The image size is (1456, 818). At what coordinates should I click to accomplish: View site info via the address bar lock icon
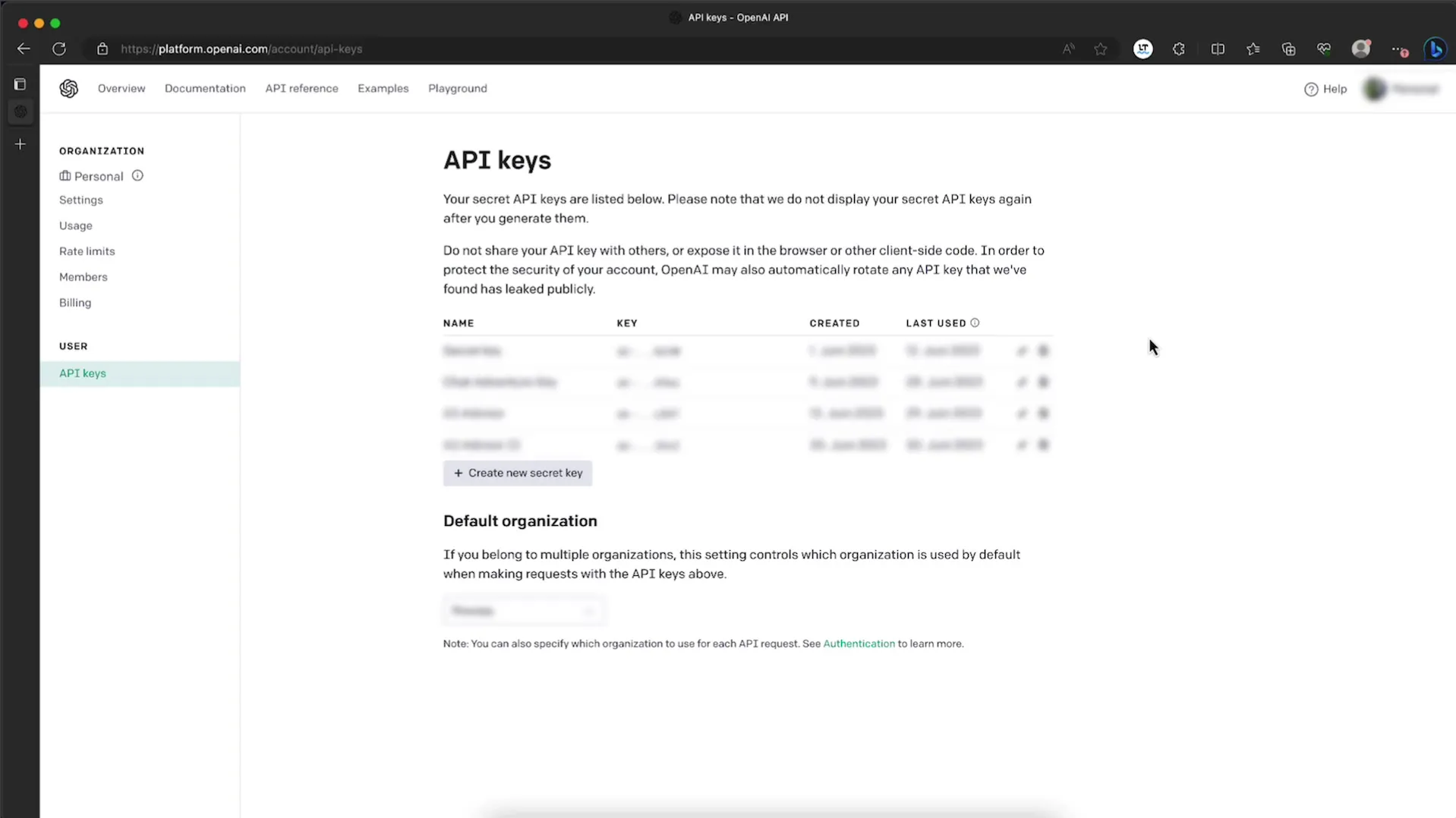click(x=102, y=49)
